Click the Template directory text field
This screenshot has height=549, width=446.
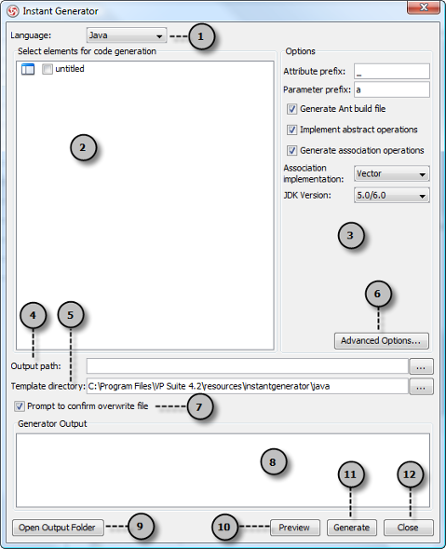pyautogui.click(x=248, y=386)
